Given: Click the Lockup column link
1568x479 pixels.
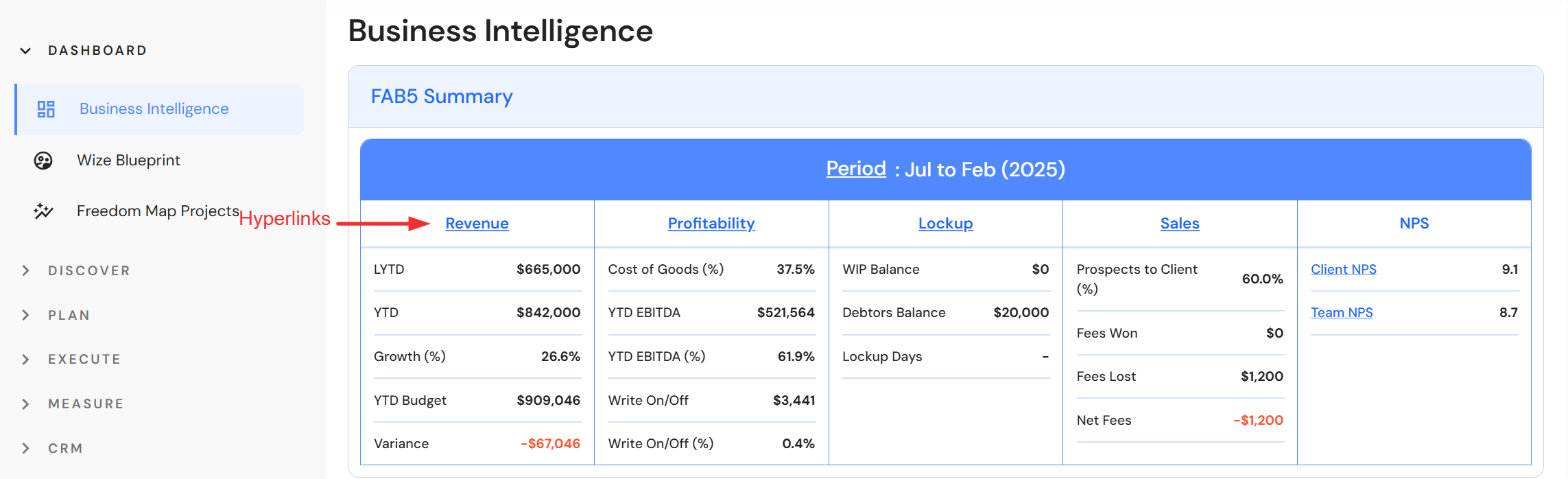Looking at the screenshot, I should point(945,224).
